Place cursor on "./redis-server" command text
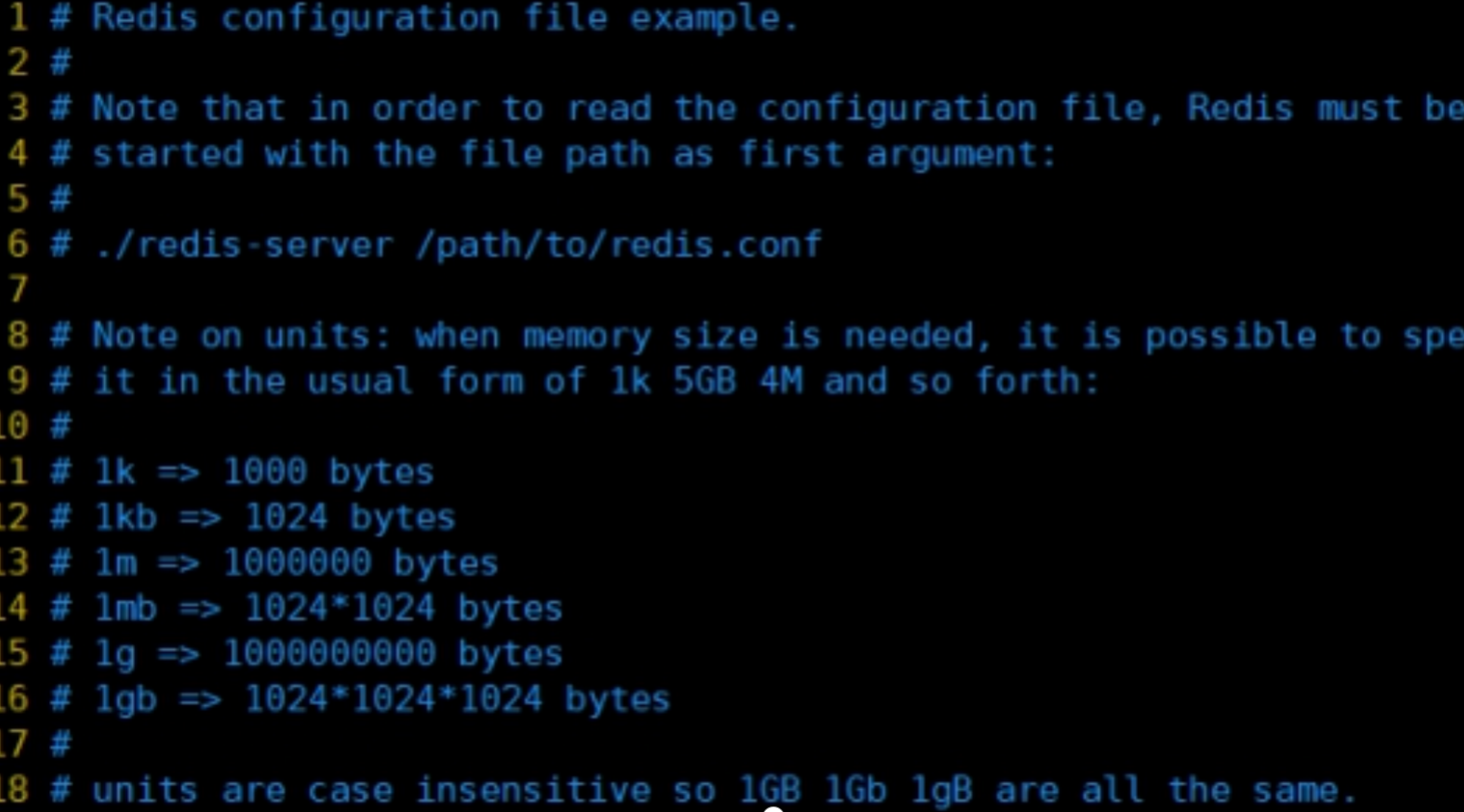1464x812 pixels. [x=244, y=245]
